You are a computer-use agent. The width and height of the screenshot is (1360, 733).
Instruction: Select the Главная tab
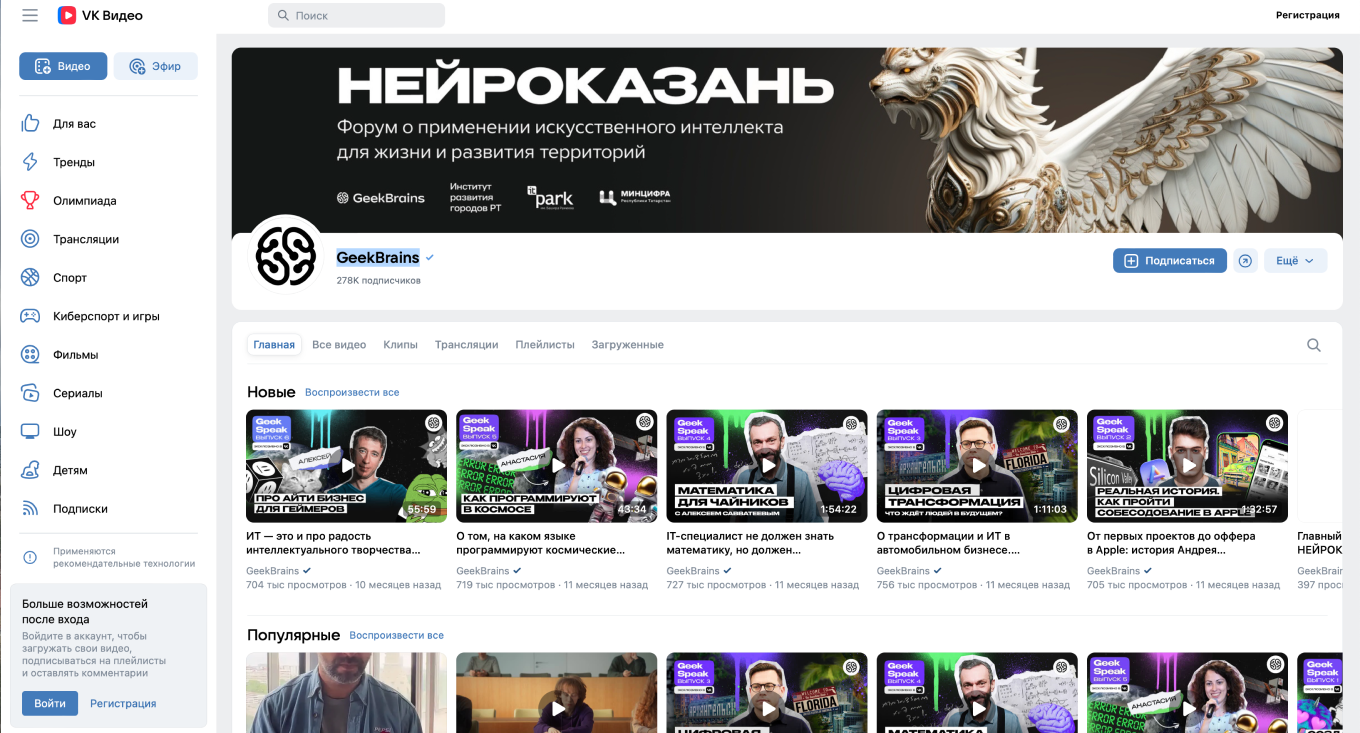coord(274,345)
